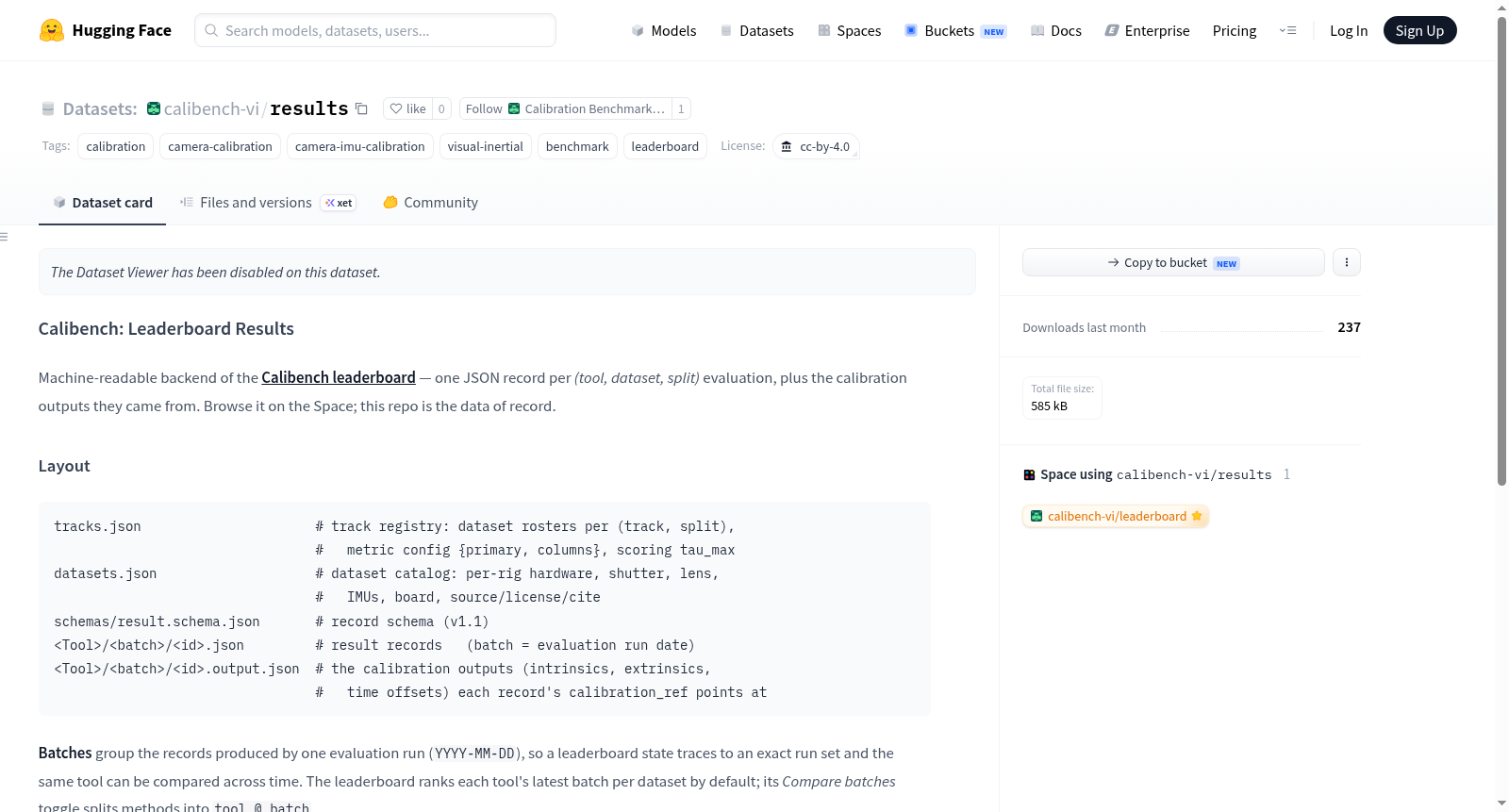Screen dimensions: 1509x812
Task: Click Copy to bucket button
Action: [1173, 262]
